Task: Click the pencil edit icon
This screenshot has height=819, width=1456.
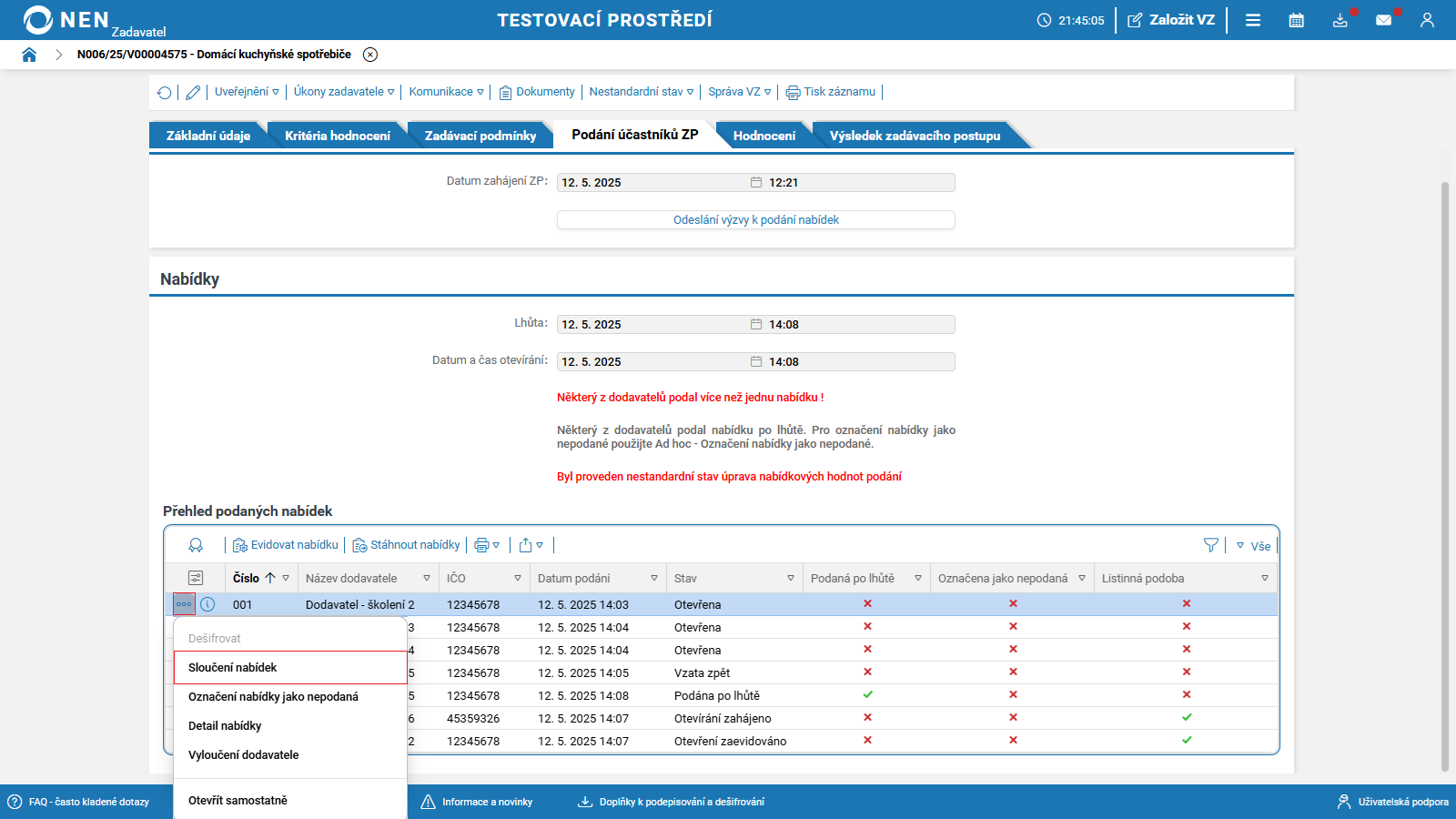Action: point(193,92)
